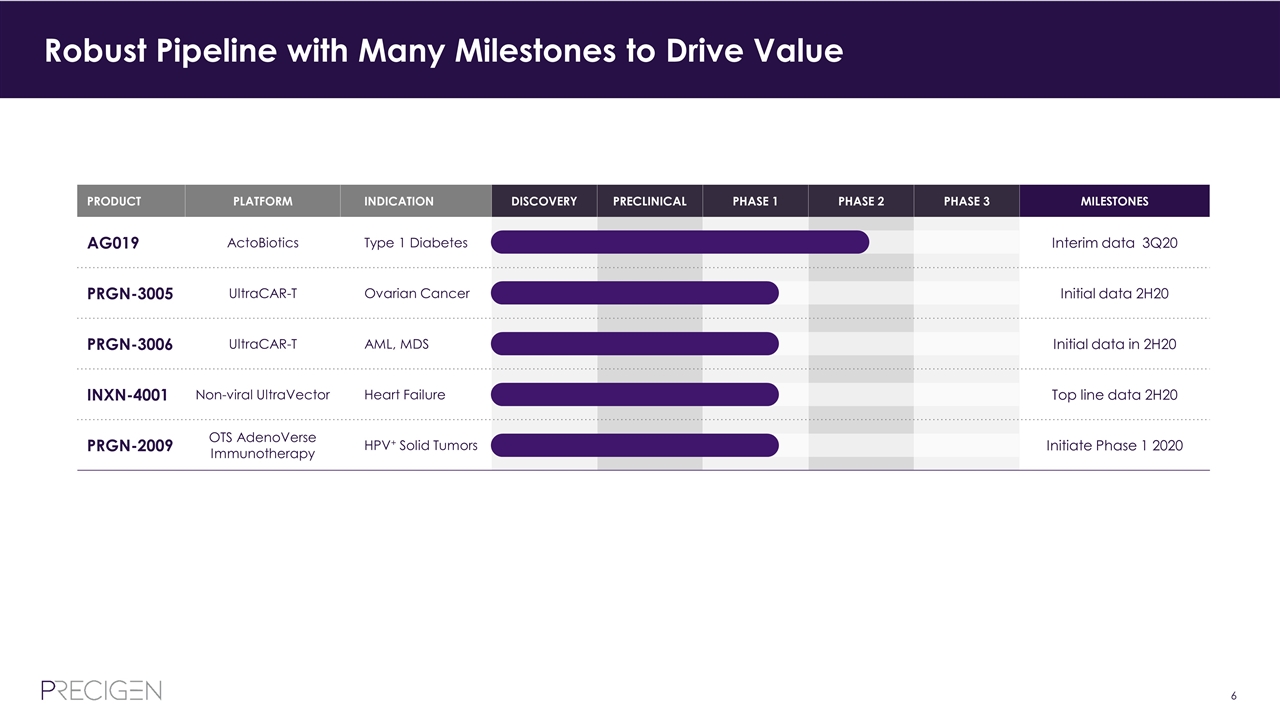Screen dimensions: 1280x720
Task: Click the PHASE 1 column header
Action: click(x=755, y=201)
